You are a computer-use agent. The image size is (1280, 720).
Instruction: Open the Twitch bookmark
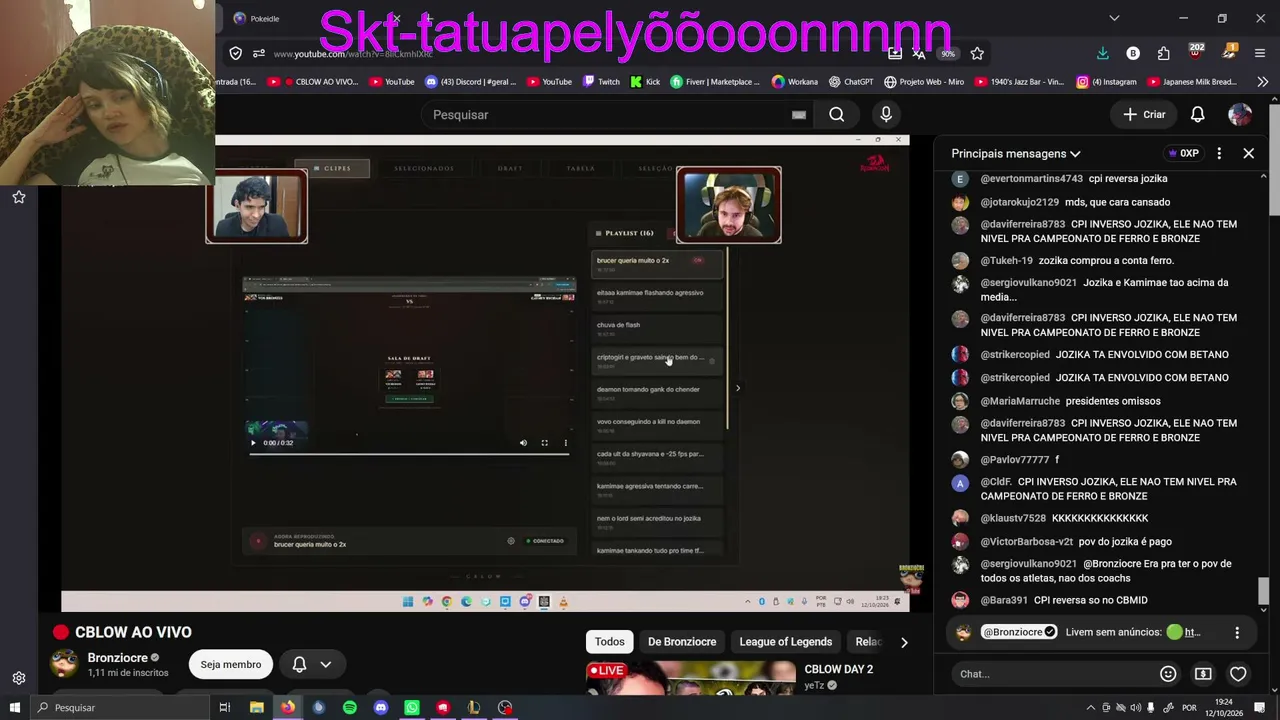coord(601,82)
